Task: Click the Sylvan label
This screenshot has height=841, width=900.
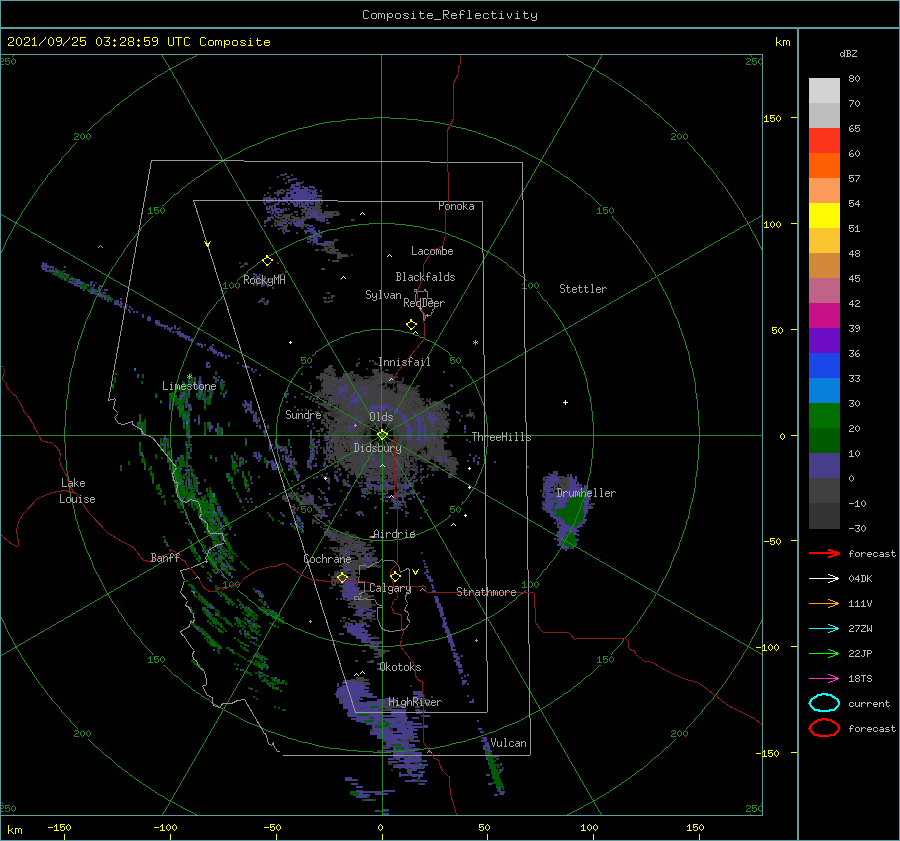Action: pos(383,295)
